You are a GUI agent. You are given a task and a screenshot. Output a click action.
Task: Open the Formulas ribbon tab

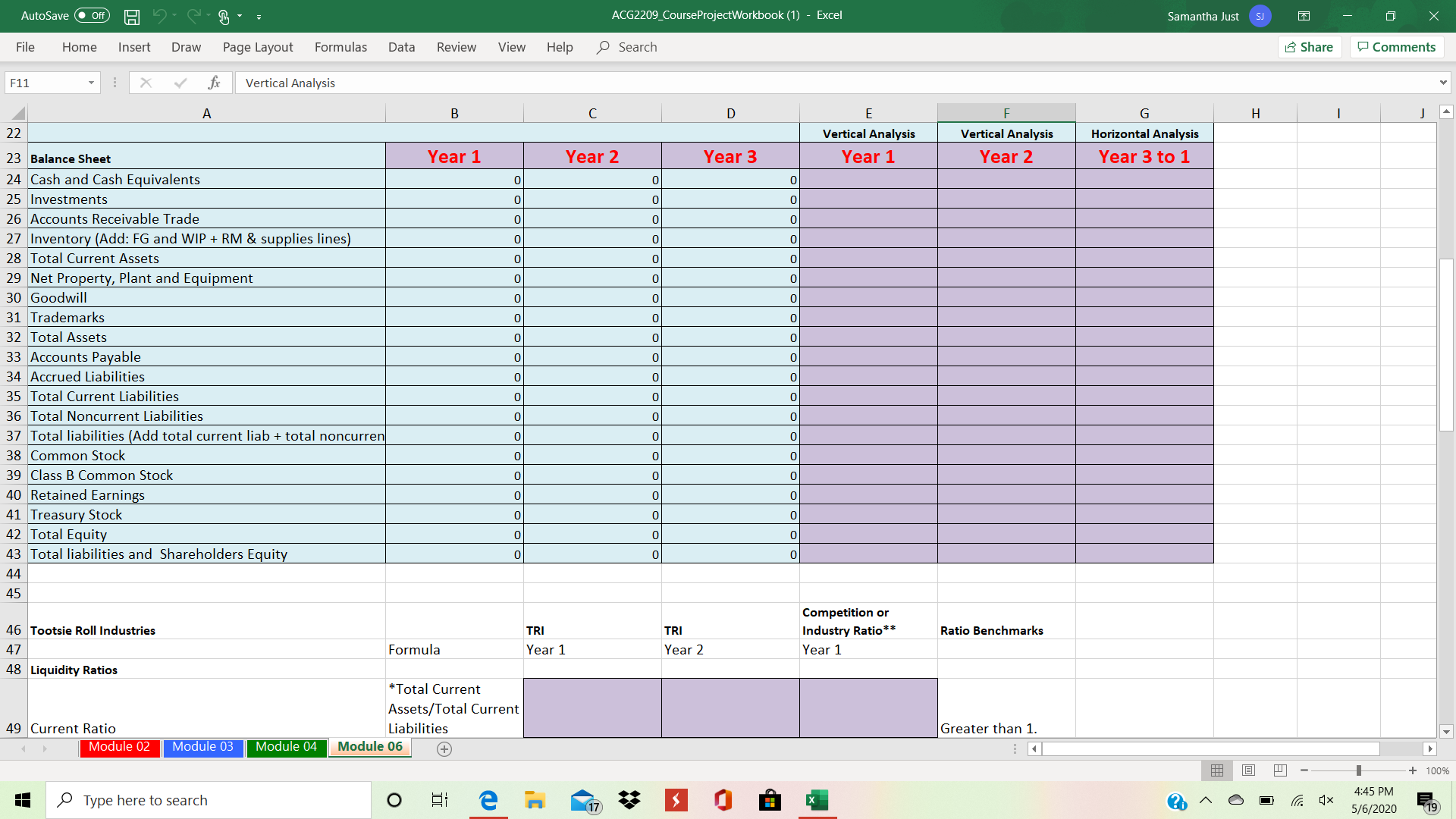pos(340,47)
